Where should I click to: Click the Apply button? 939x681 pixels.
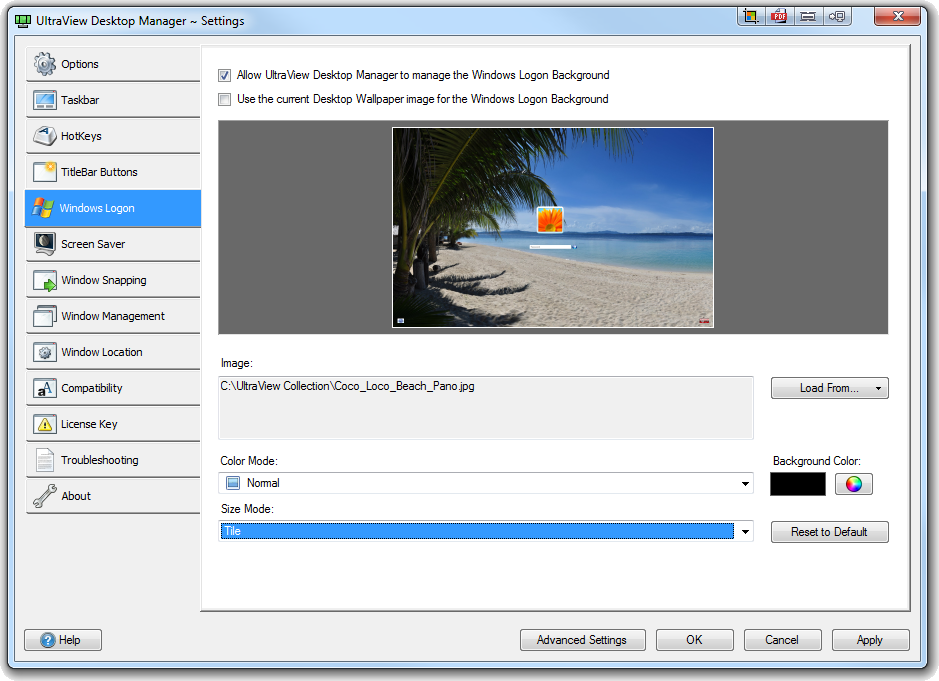pos(870,640)
